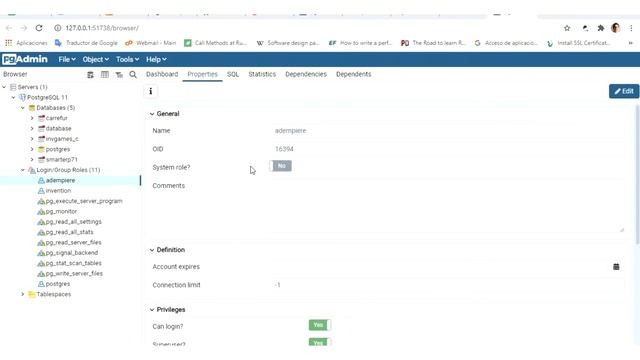Select the pg_read_all_settings role
The height and width of the screenshot is (360, 640).
(x=73, y=222)
